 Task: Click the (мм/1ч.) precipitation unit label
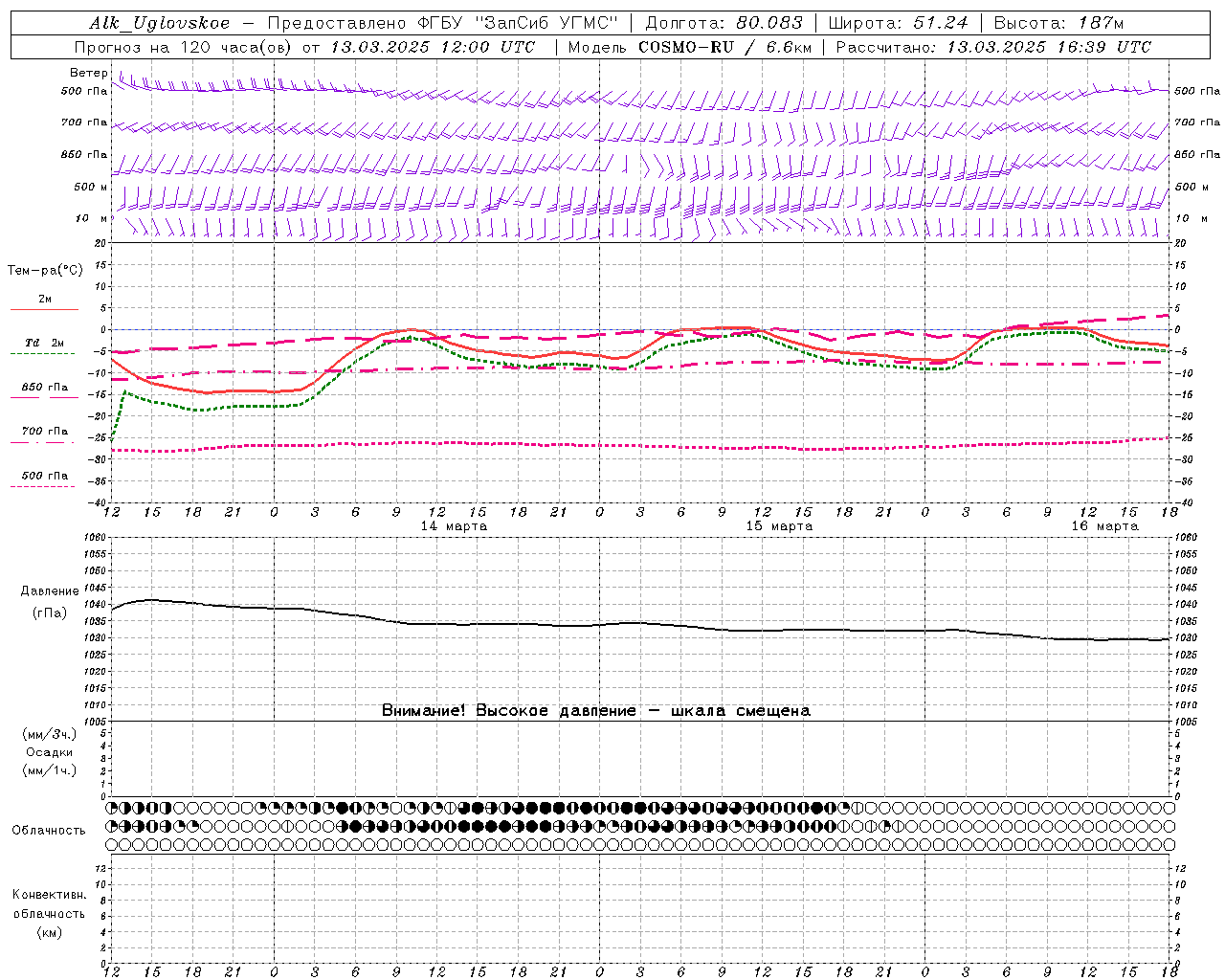(x=50, y=770)
